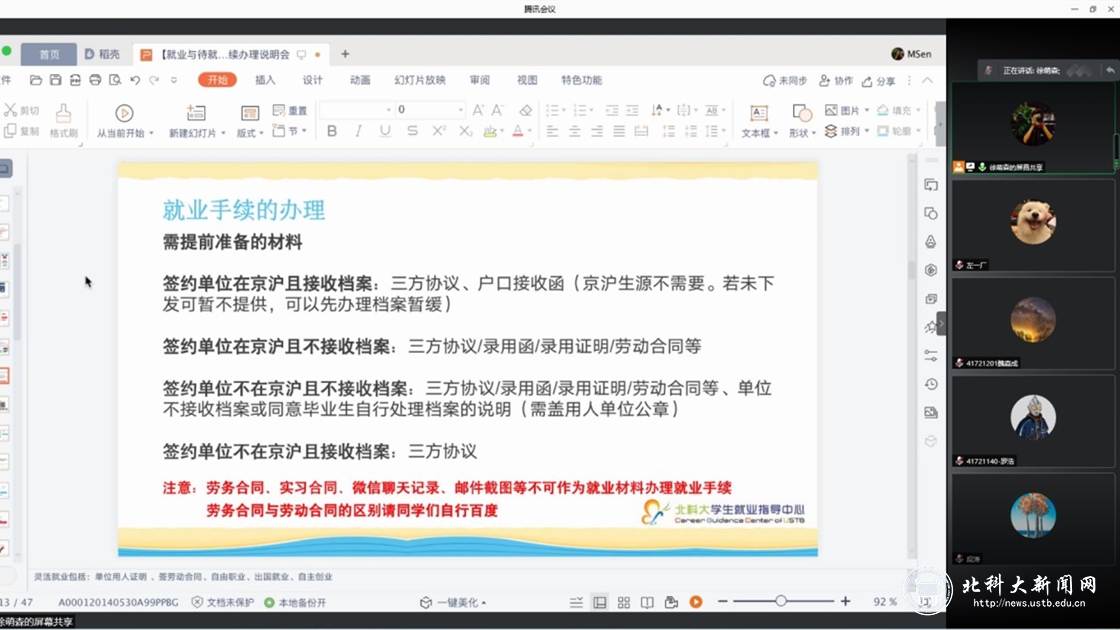Open the 插入 ribbon tab
This screenshot has width=1120, height=630.
point(265,80)
